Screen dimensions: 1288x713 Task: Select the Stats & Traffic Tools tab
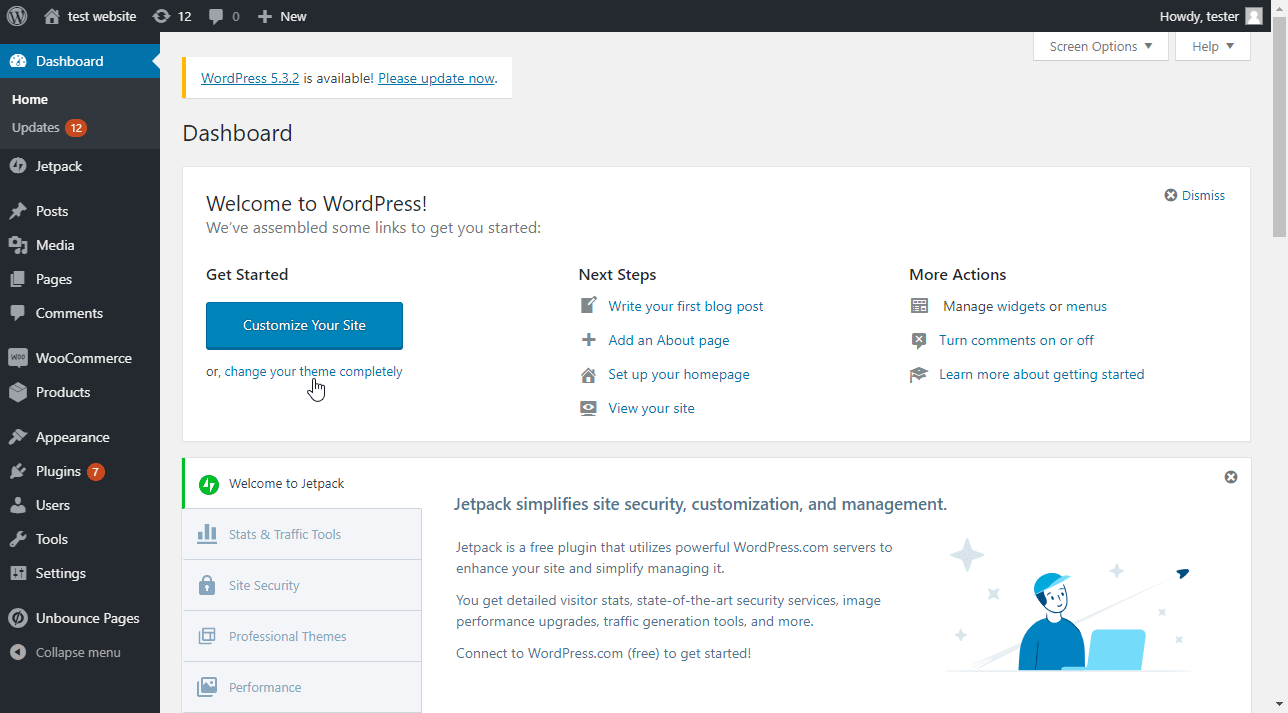pyautogui.click(x=302, y=534)
